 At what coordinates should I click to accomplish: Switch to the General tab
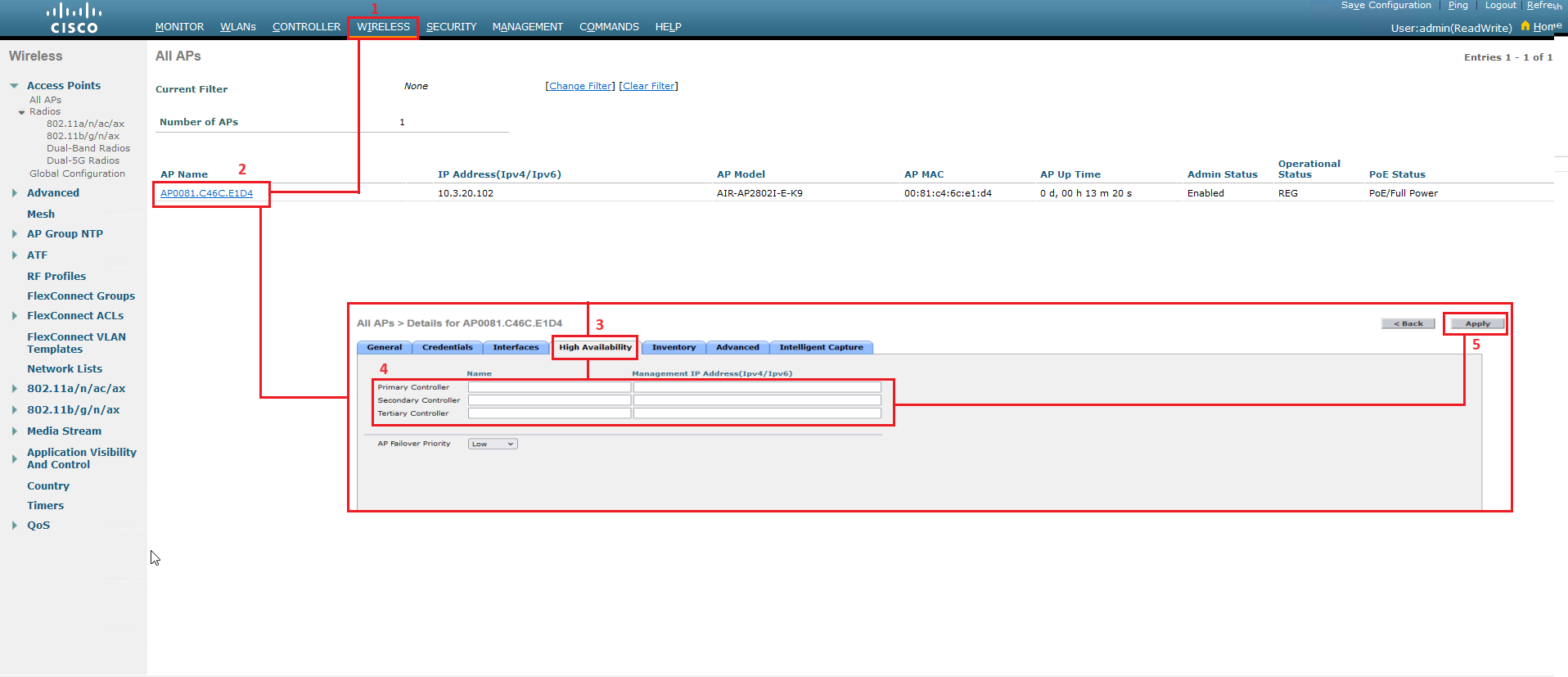pyautogui.click(x=384, y=347)
